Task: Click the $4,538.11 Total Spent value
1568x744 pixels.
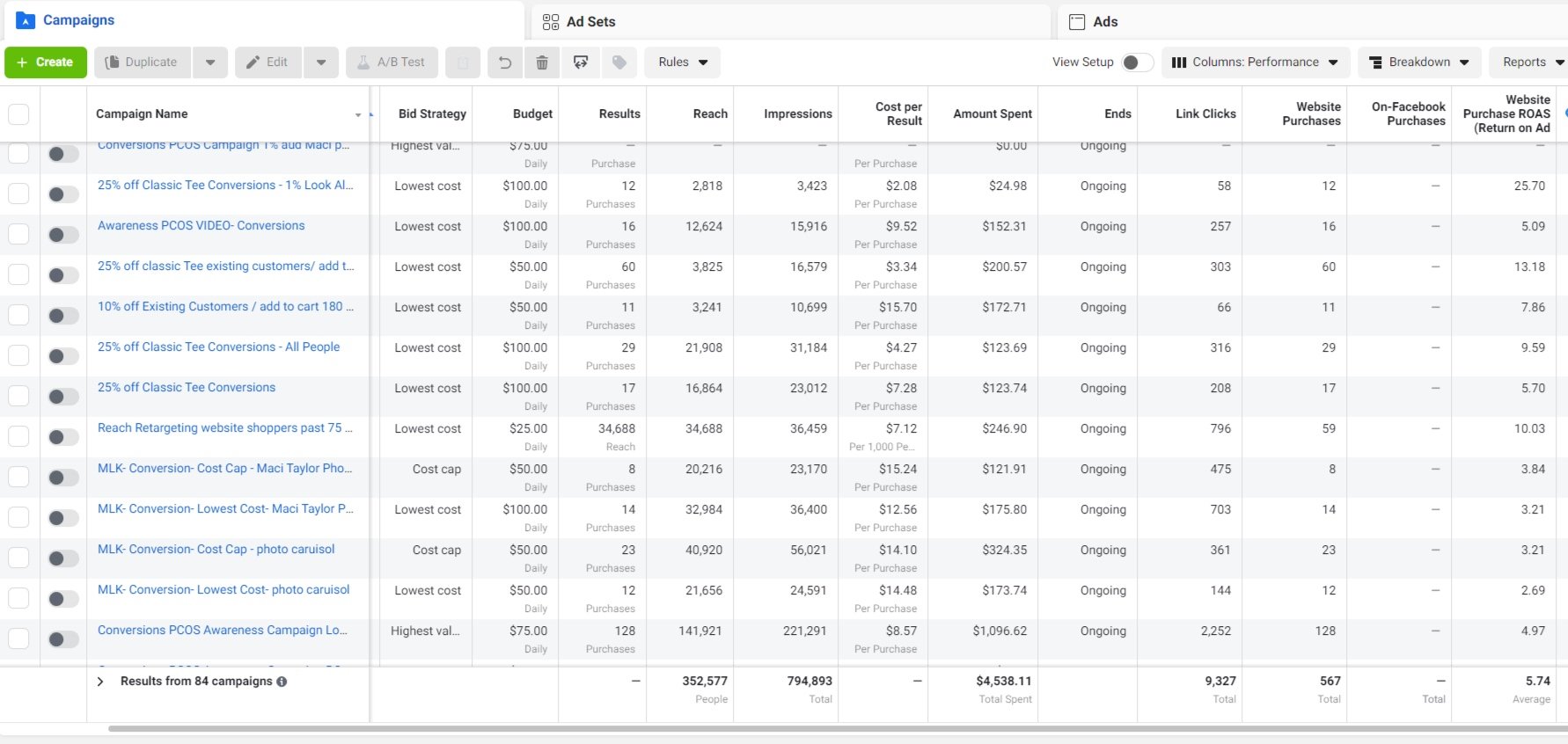Action: click(x=1003, y=682)
